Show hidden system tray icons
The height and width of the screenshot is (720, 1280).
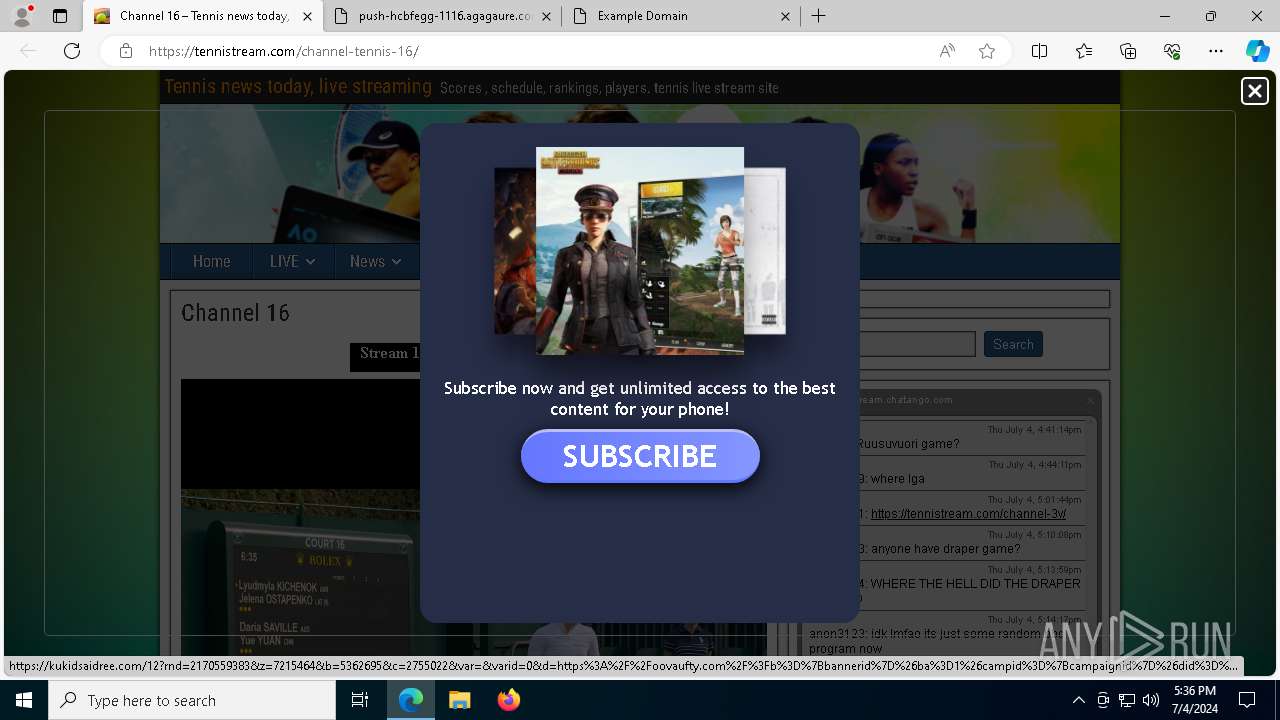tap(1078, 700)
